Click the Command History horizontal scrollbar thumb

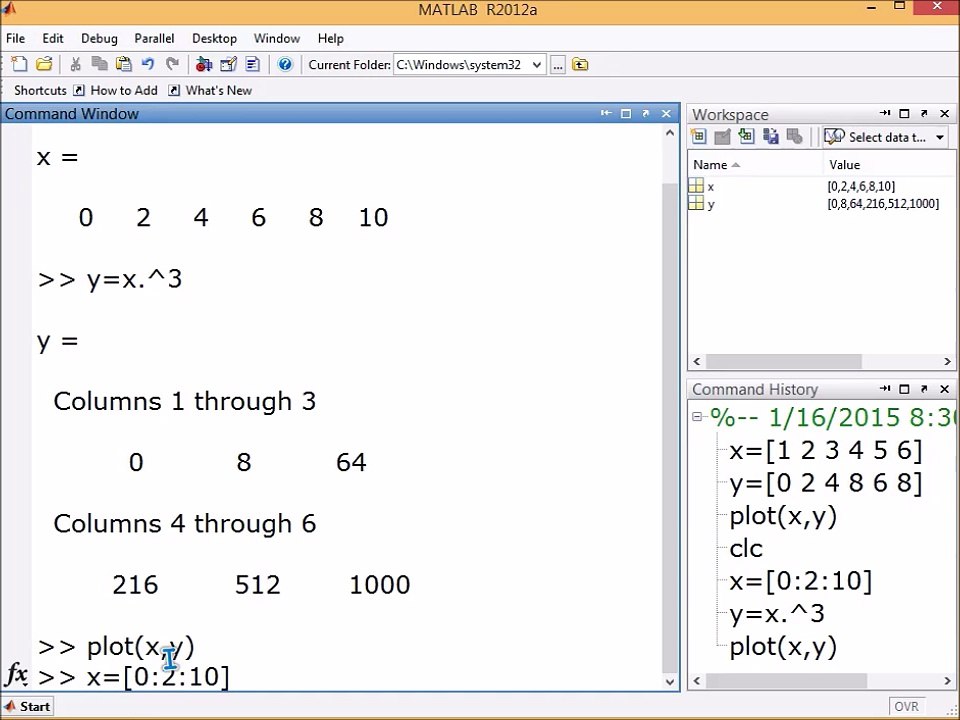[786, 680]
